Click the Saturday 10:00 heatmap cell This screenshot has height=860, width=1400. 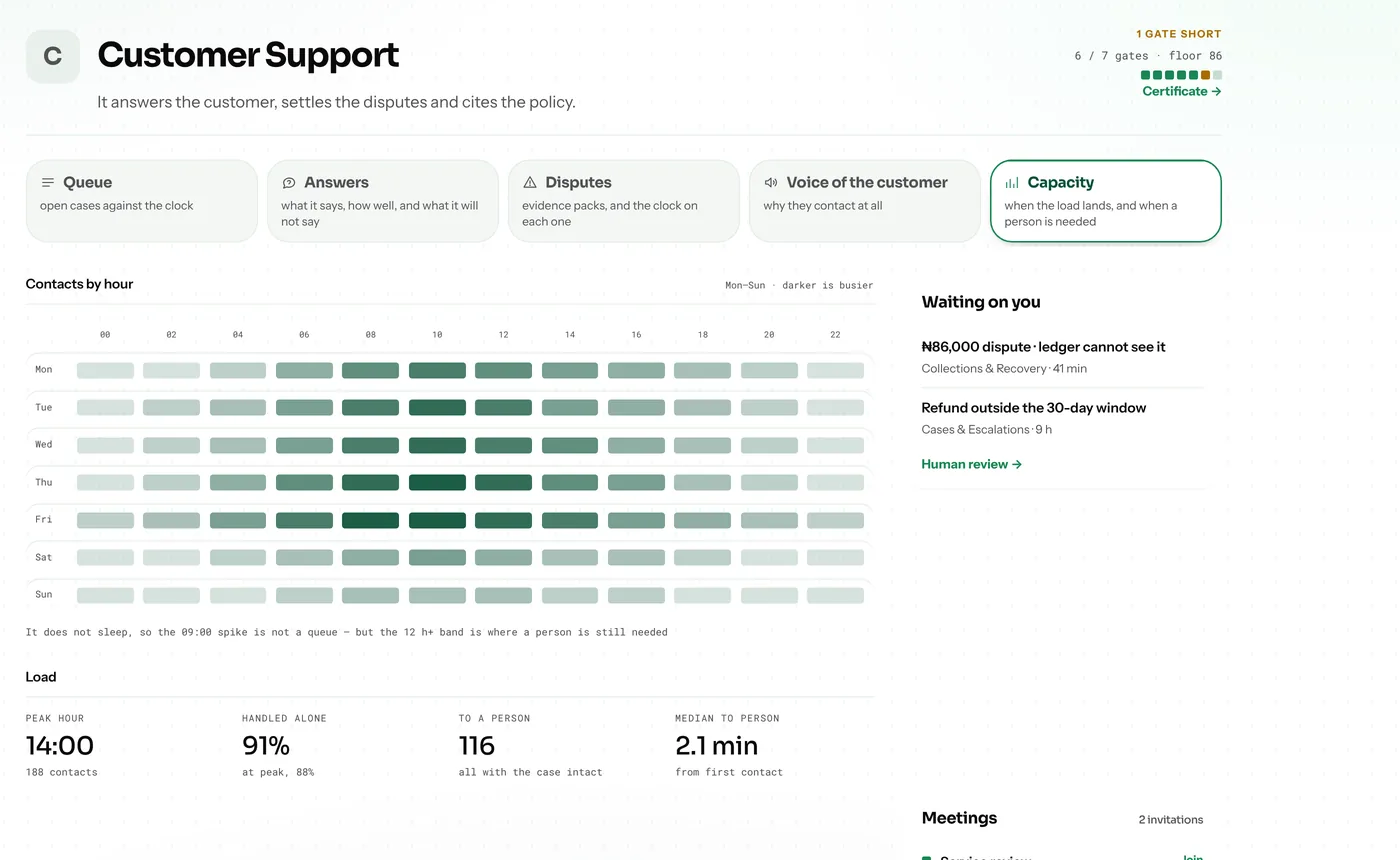pos(437,557)
